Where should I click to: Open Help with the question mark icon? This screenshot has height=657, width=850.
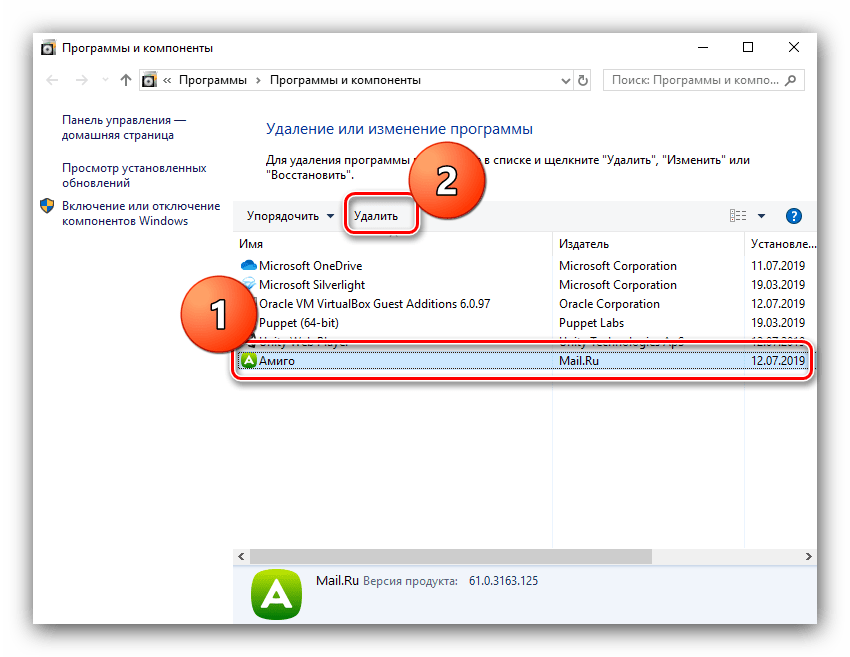pyautogui.click(x=794, y=216)
